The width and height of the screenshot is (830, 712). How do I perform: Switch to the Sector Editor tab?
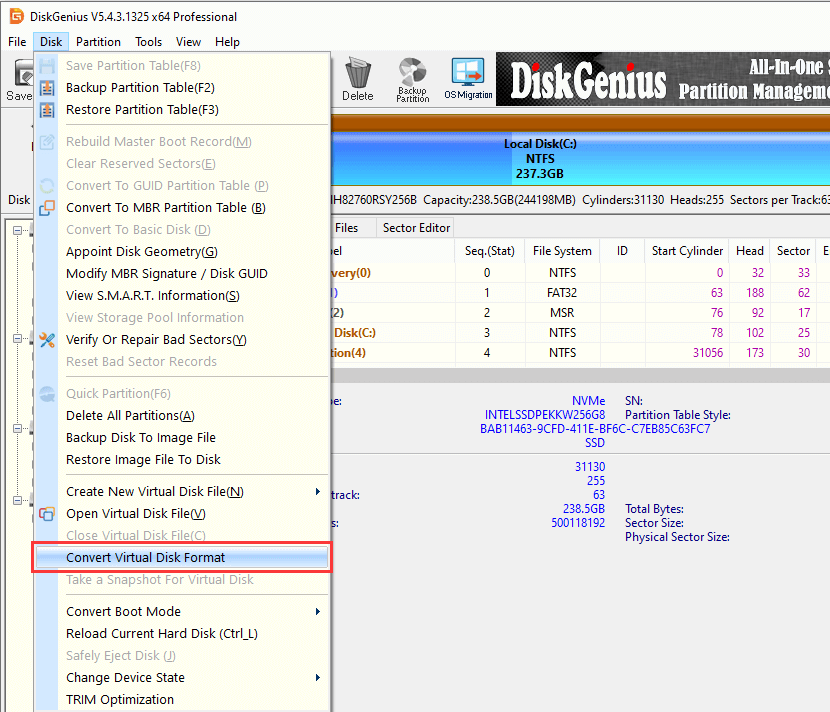click(416, 228)
